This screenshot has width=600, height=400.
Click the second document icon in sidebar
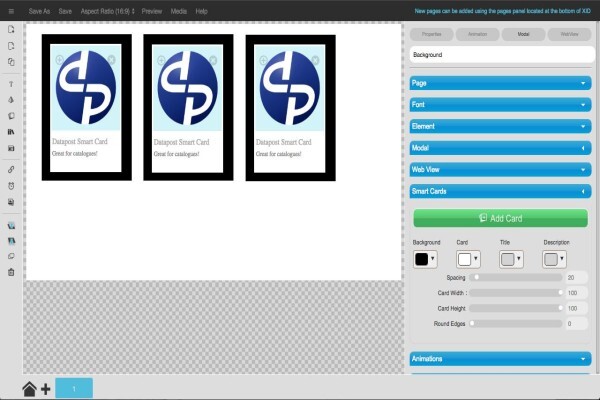(x=11, y=46)
